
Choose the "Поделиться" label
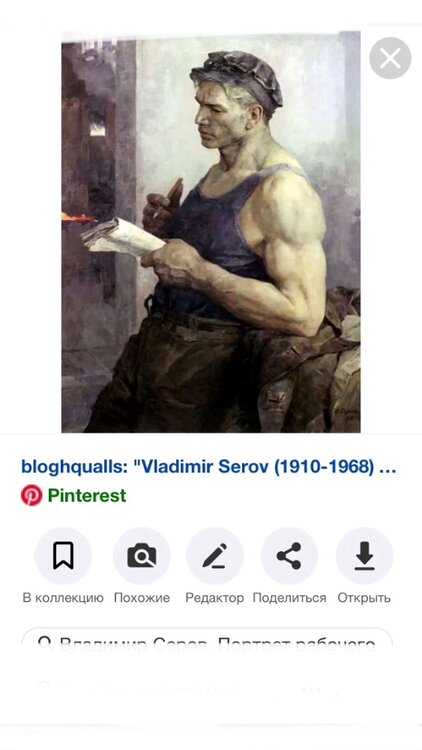tap(289, 598)
